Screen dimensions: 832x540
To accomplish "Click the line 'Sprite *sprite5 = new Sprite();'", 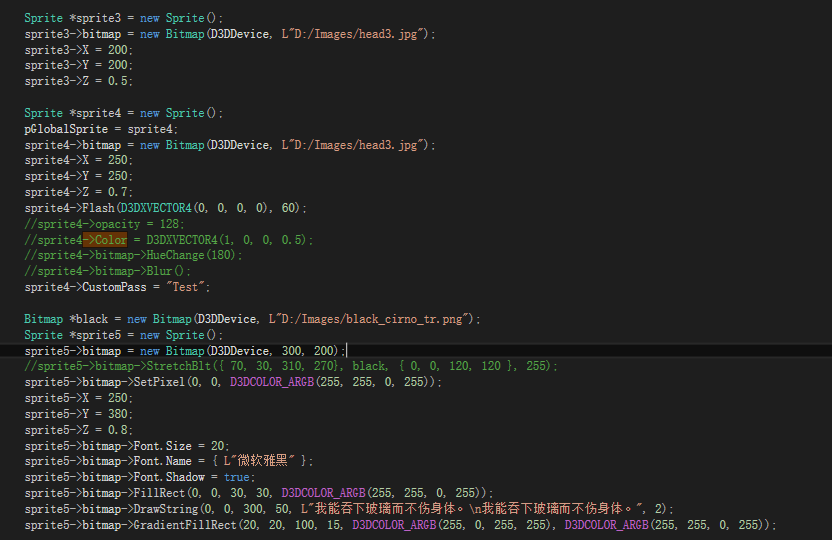I will click(123, 335).
